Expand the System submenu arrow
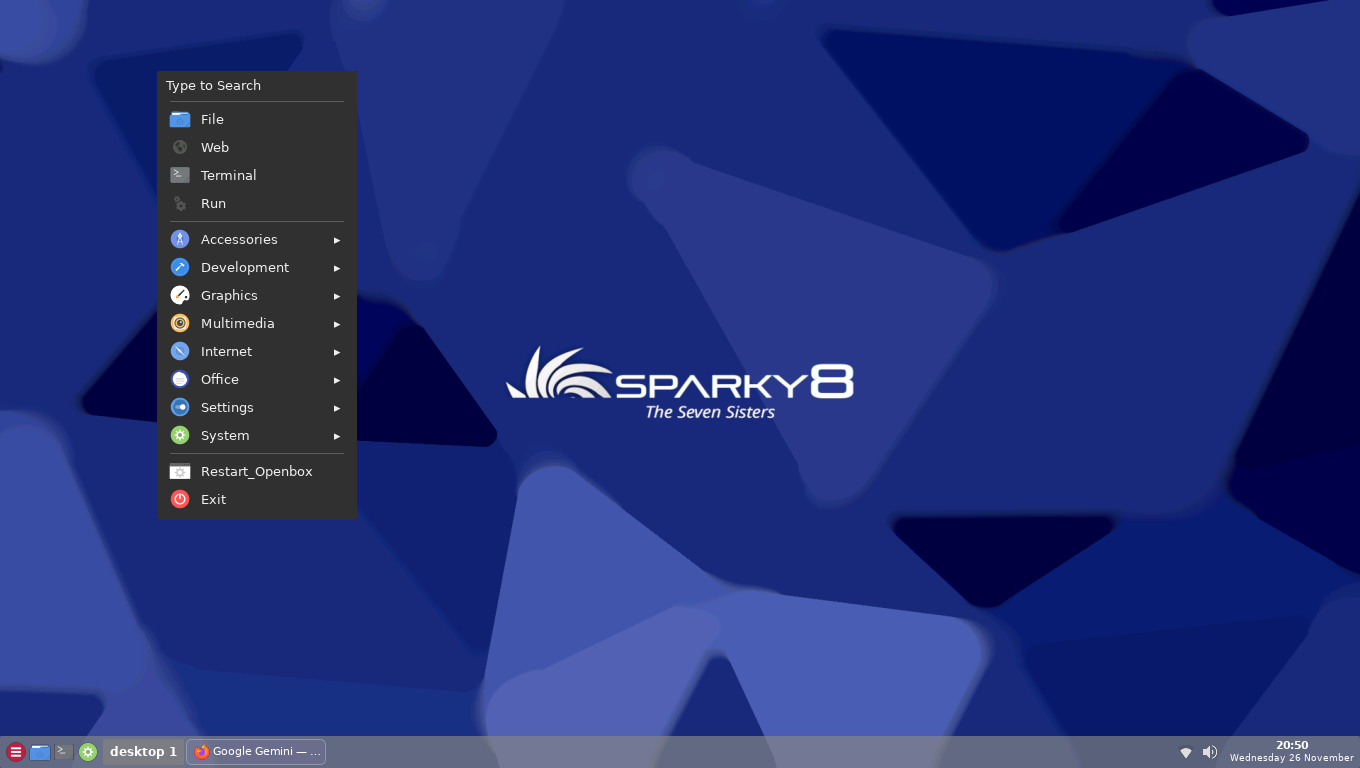 coord(337,436)
